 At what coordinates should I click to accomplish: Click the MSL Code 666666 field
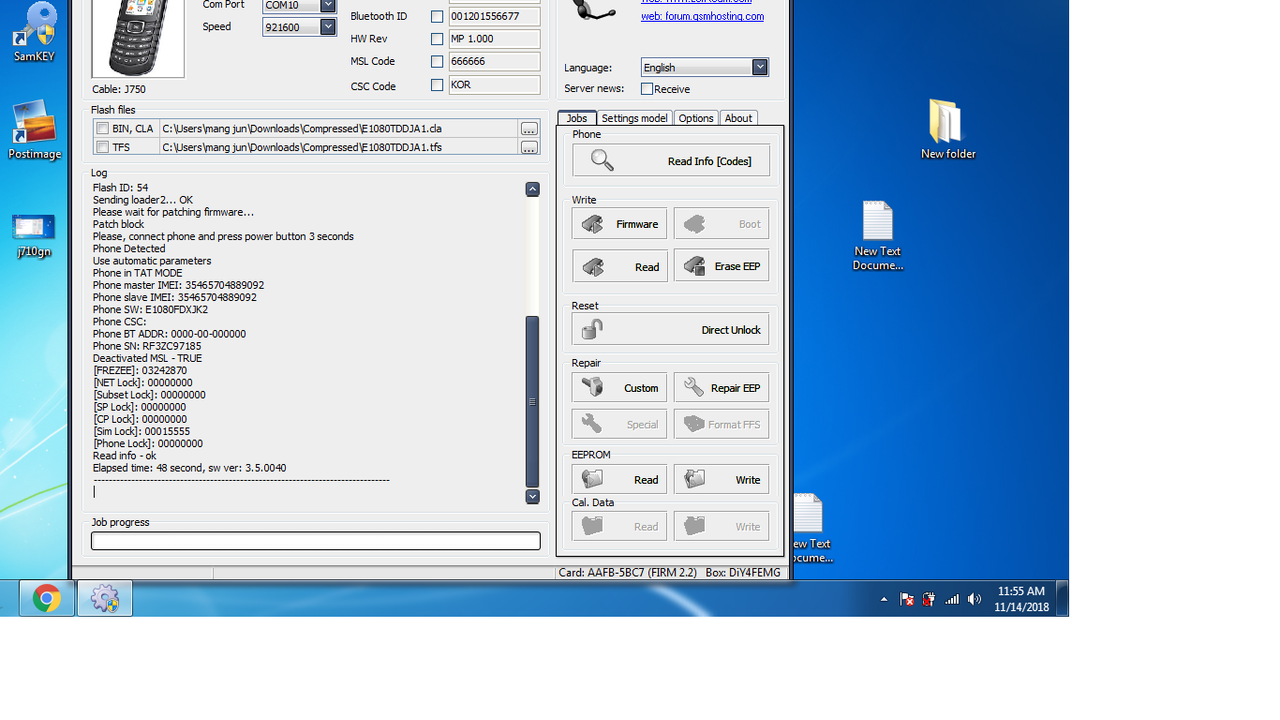494,62
